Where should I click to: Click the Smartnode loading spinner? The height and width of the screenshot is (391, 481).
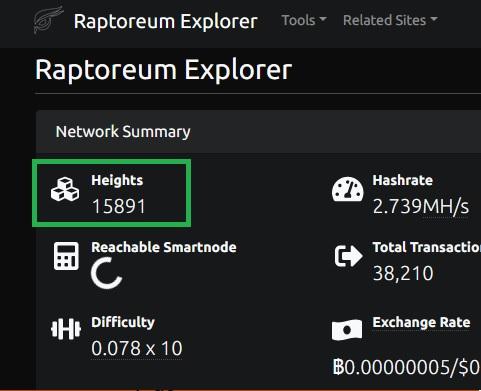[x=107, y=273]
